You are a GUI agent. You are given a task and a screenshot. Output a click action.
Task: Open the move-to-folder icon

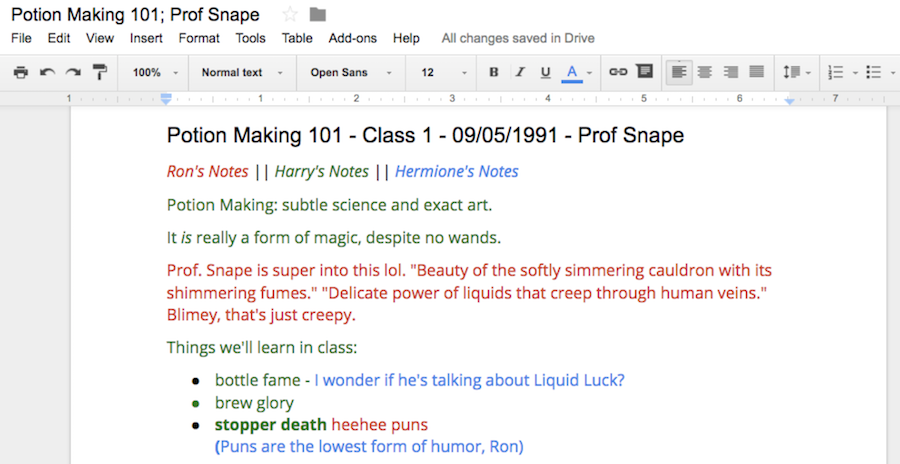point(317,14)
